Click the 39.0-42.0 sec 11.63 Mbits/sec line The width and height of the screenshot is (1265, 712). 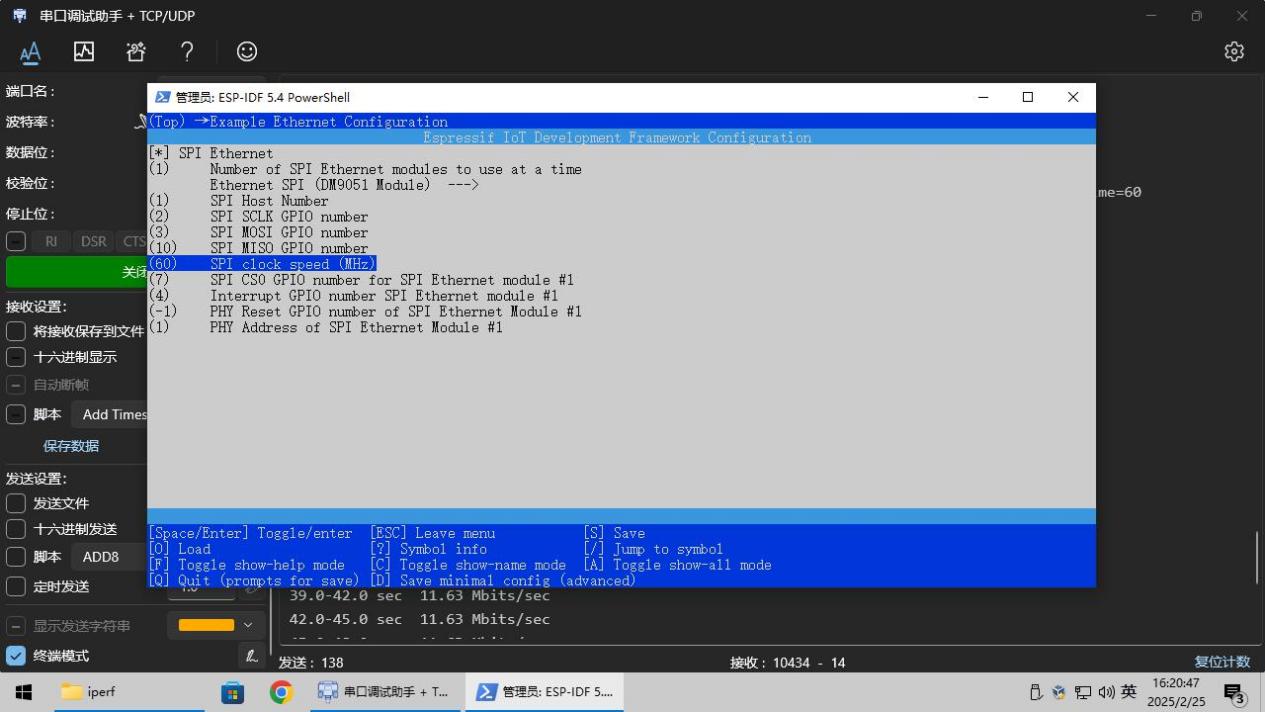[x=419, y=596]
